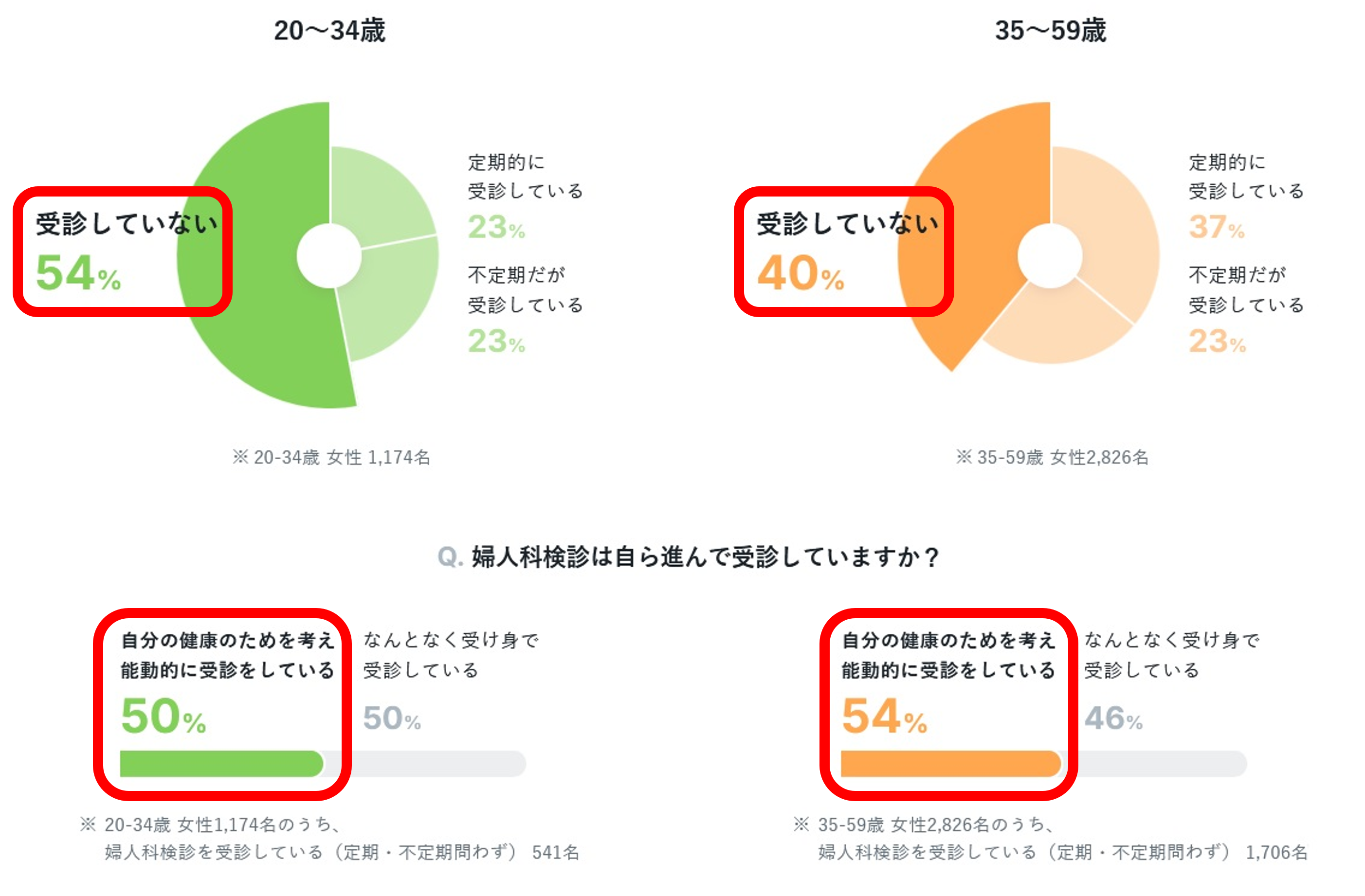Click the gray 46% passive-checkup value
The width and height of the screenshot is (1365, 896).
pyautogui.click(x=1112, y=718)
